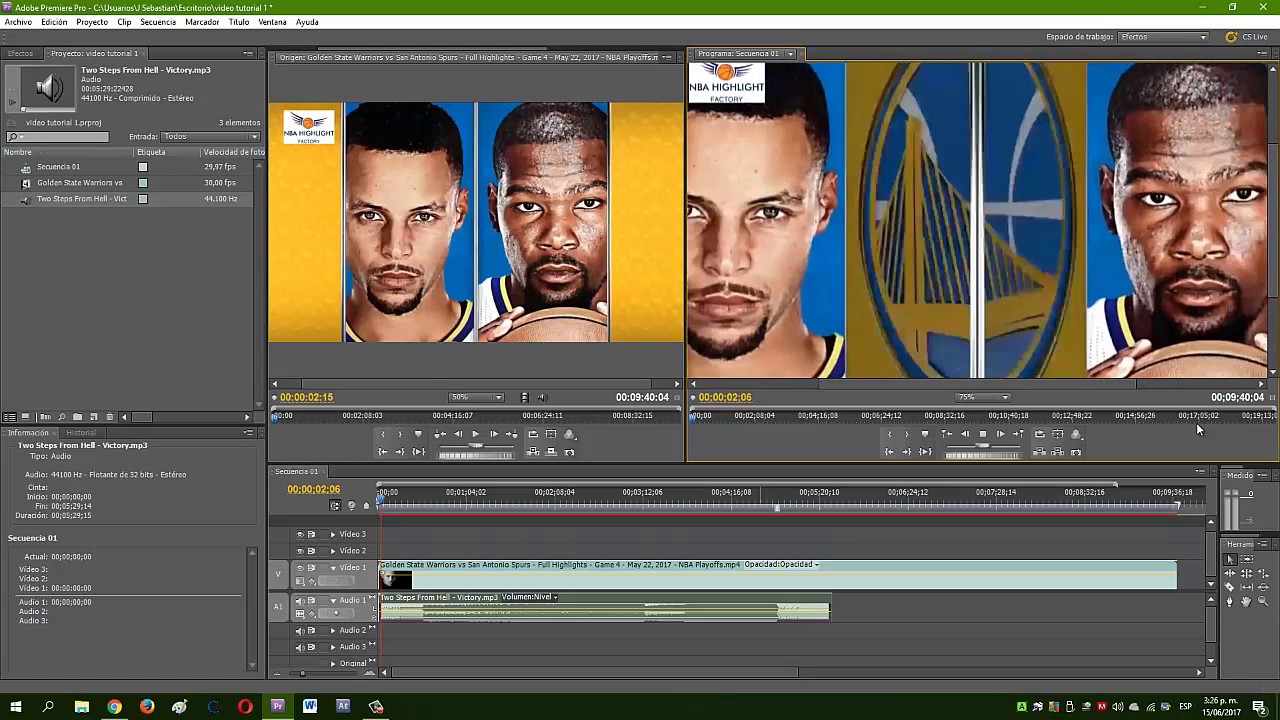Click the Snap icon in timeline header
The width and height of the screenshot is (1280, 720).
[x=336, y=506]
